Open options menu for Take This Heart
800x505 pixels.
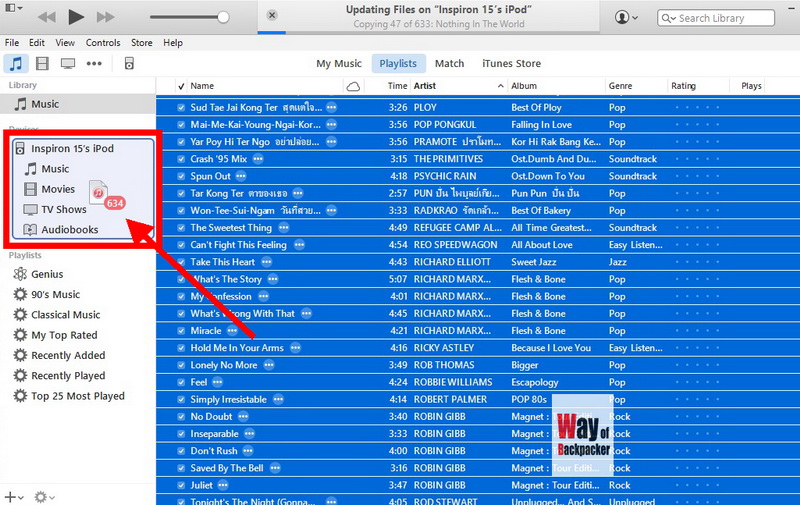click(x=267, y=262)
